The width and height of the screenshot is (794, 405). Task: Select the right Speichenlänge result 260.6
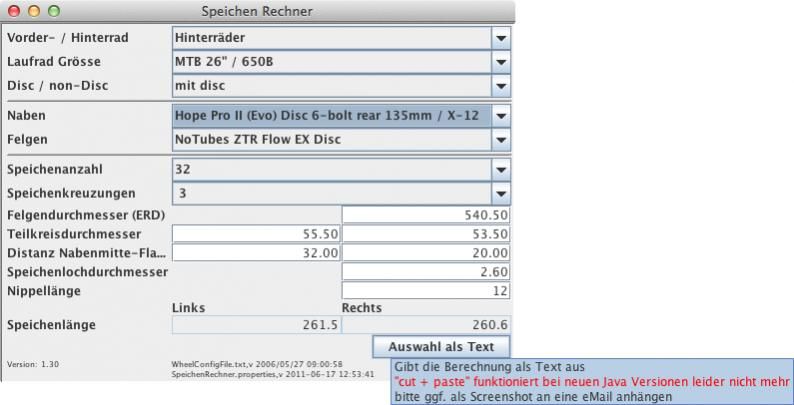[x=426, y=325]
